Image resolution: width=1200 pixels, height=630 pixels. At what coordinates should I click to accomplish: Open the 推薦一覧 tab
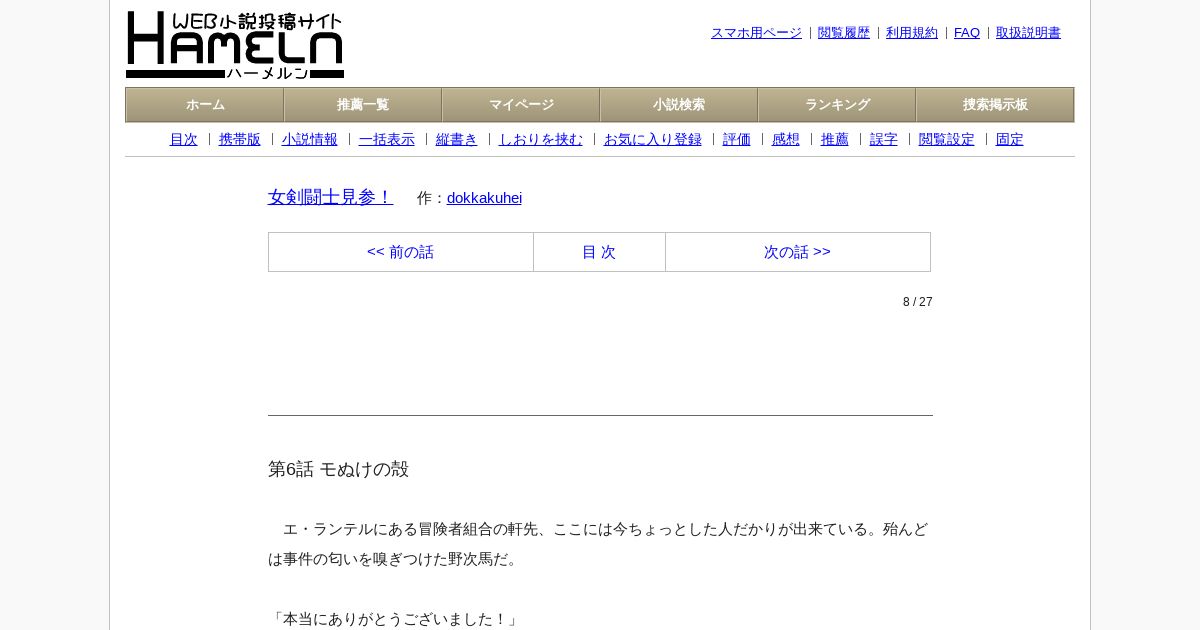click(363, 105)
